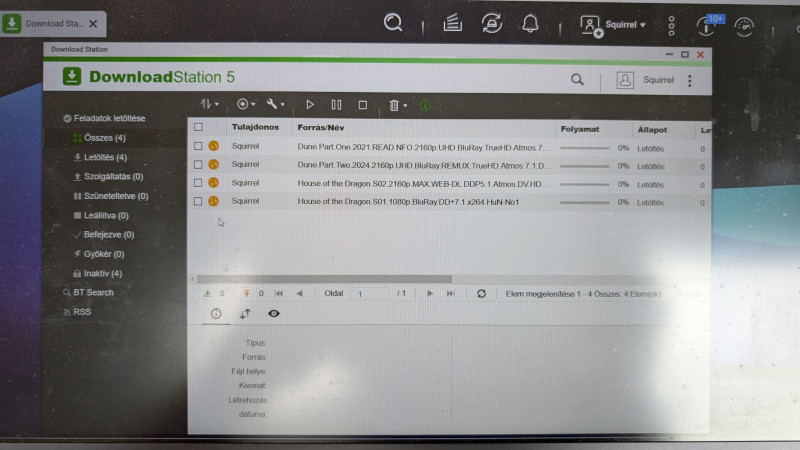This screenshot has height=450, width=800.
Task: Refresh the task list
Action: coord(481,293)
